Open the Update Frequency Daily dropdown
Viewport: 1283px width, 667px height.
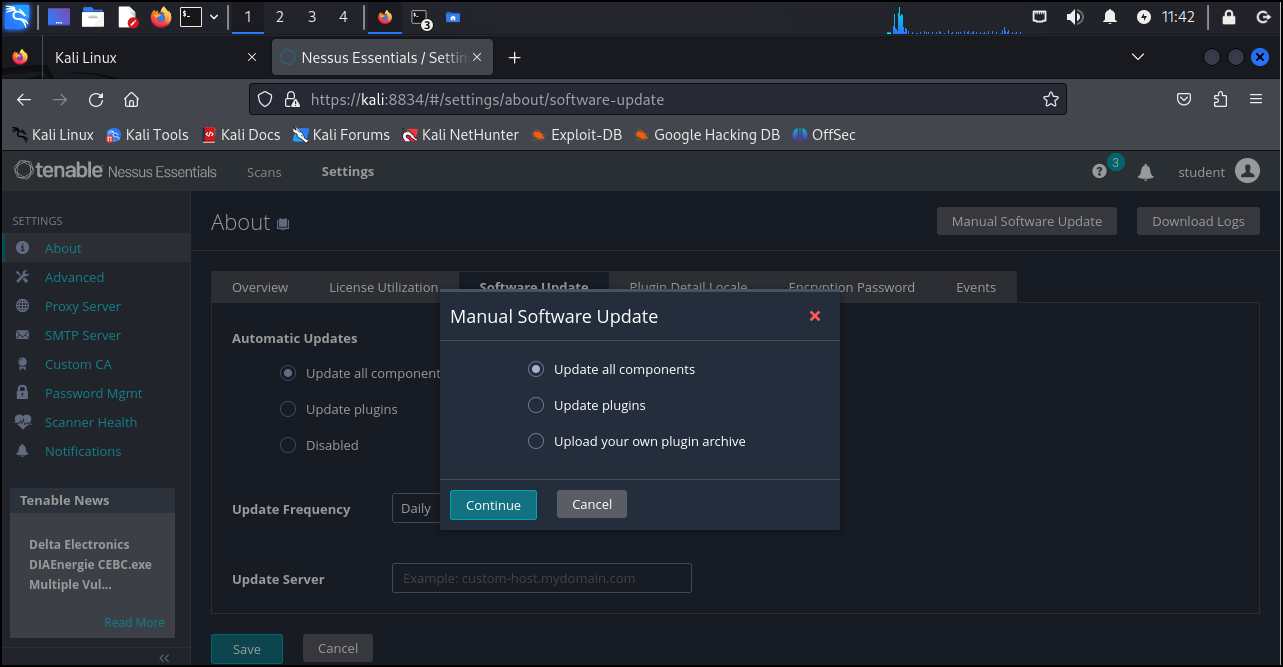click(417, 508)
